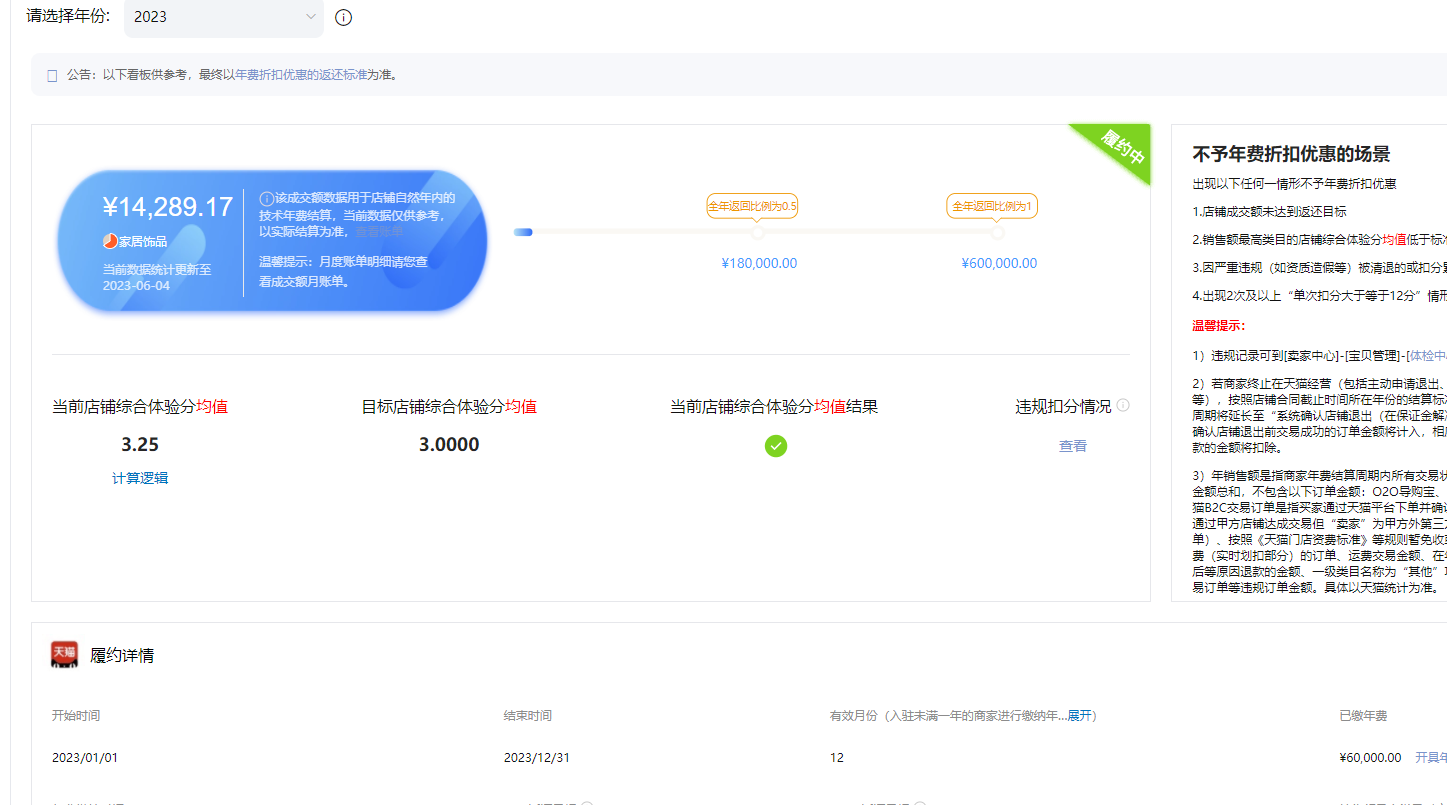This screenshot has width=1447, height=805.
Task: Click the ¥180,000.00 target amount text
Action: (759, 264)
